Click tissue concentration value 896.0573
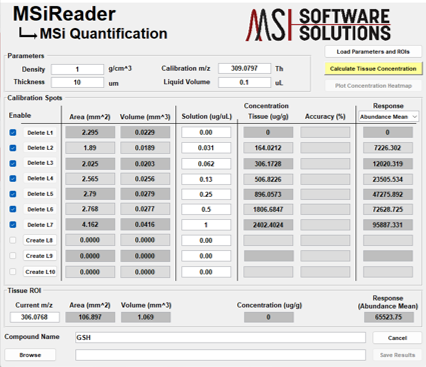426x367 pixels. 268,194
